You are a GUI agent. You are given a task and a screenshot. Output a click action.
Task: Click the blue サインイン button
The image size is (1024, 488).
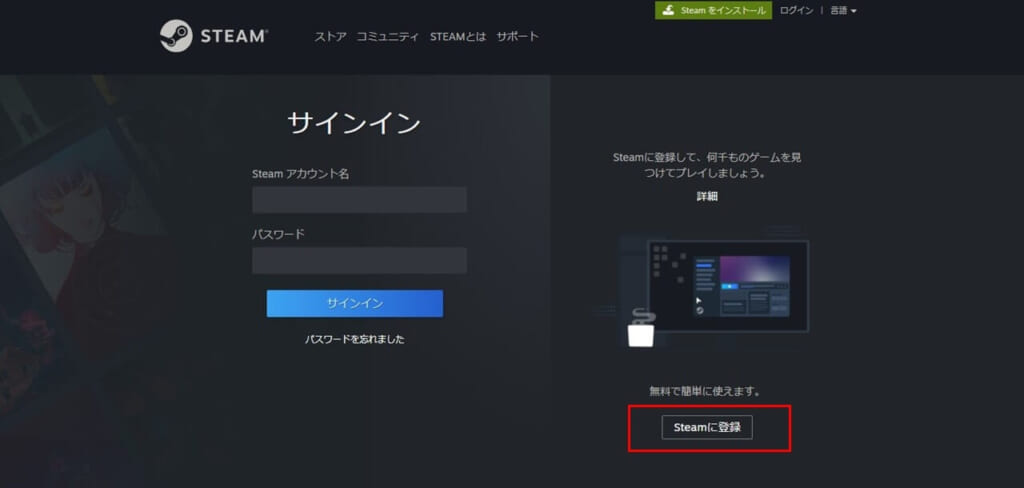[x=355, y=304]
